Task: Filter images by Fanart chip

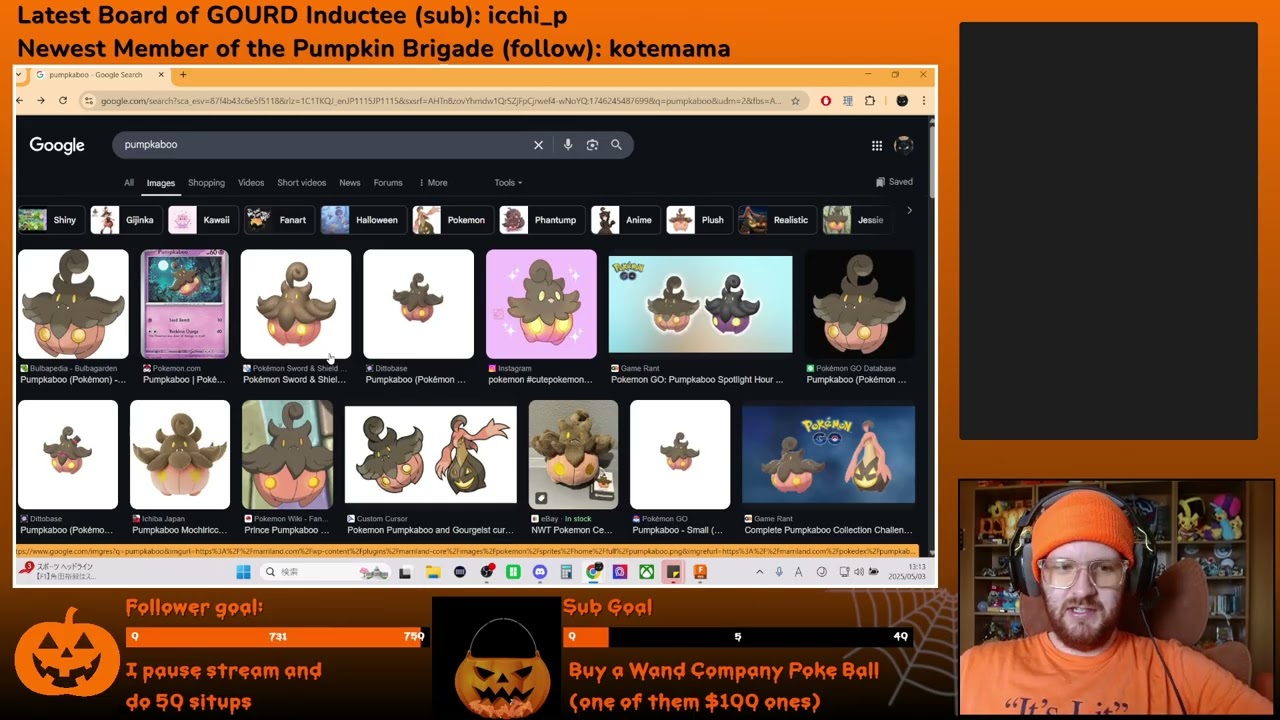Action: 279,220
